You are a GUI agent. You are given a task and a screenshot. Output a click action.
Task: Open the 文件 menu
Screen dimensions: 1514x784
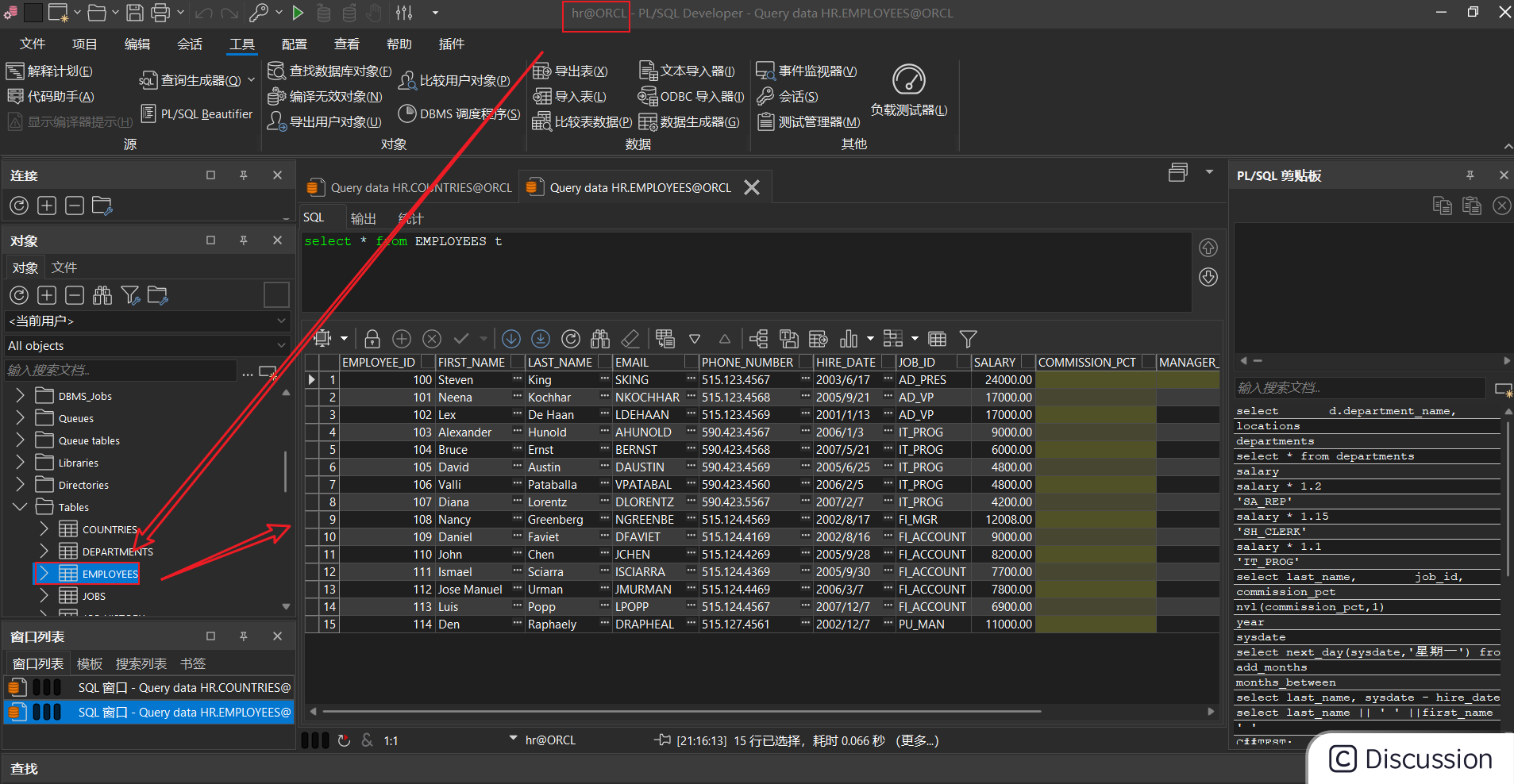coord(33,44)
